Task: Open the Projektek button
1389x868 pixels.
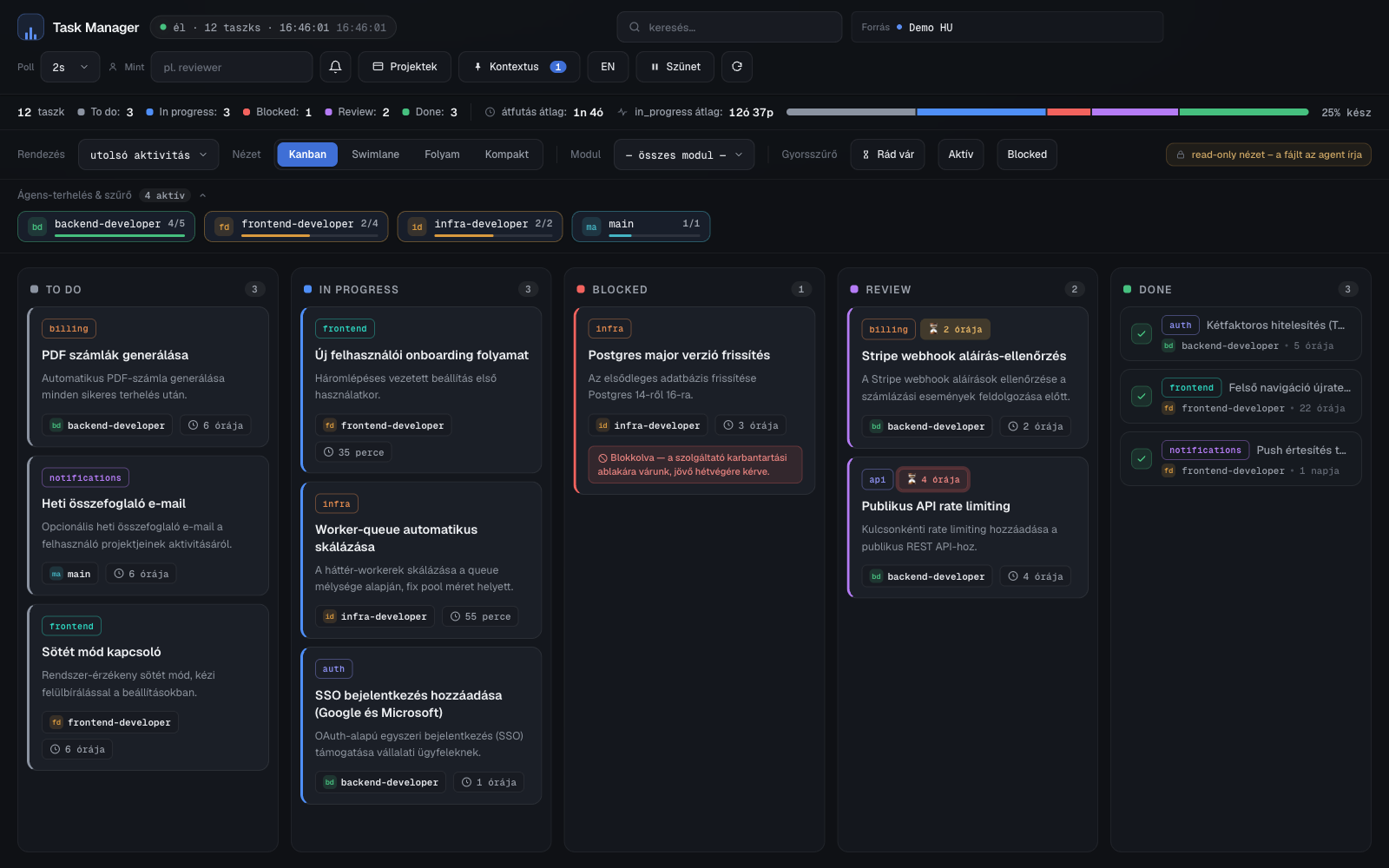Action: (405, 67)
